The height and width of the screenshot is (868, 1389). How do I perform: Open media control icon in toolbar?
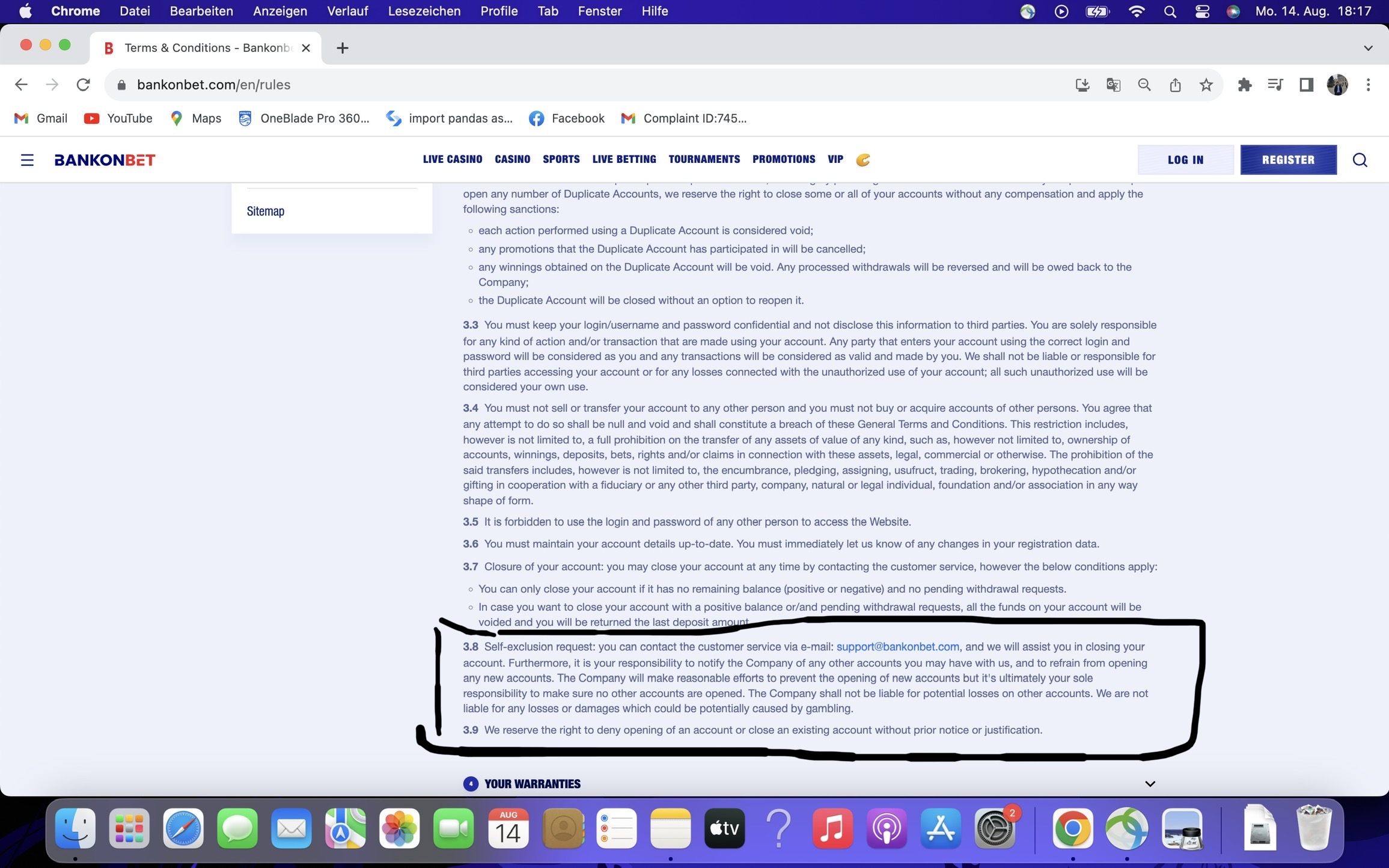1275,85
